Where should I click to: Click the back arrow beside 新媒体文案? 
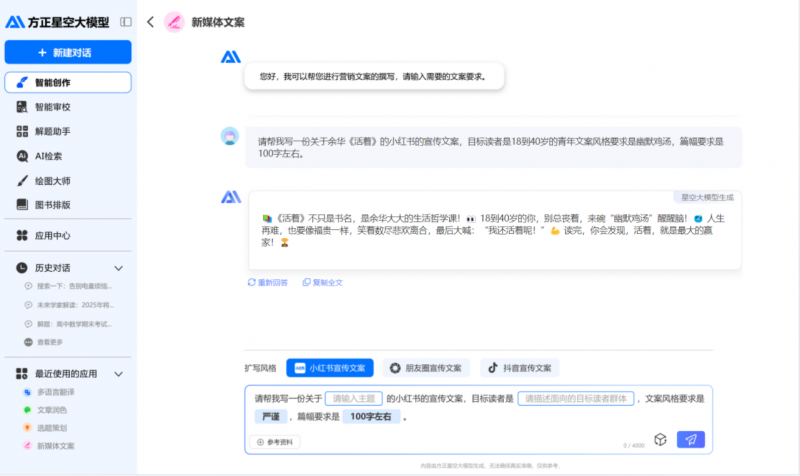(150, 21)
